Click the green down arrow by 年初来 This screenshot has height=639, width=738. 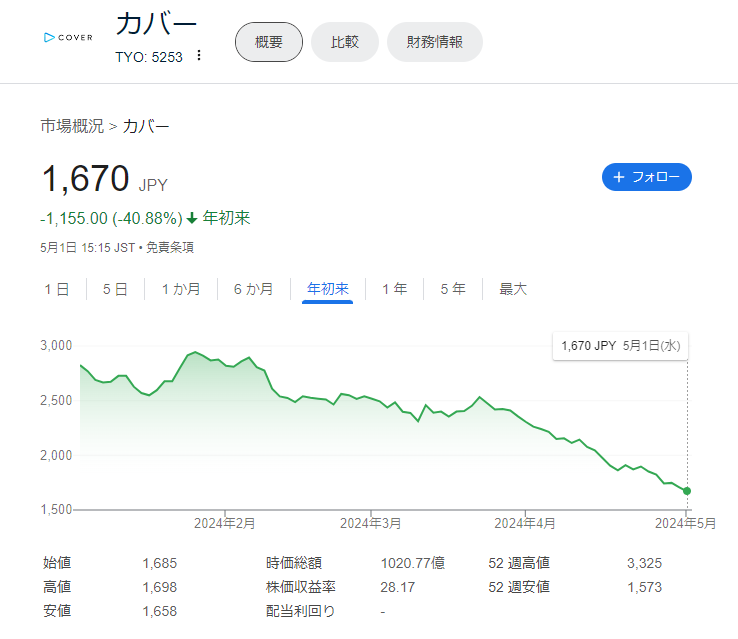pyautogui.click(x=192, y=218)
